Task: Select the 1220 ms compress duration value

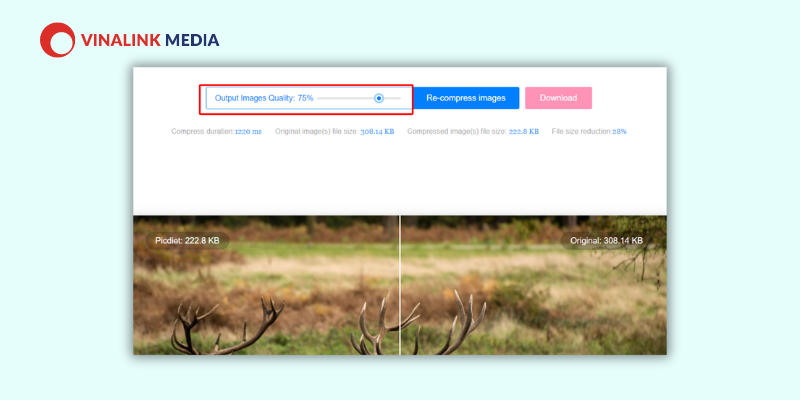Action: click(248, 132)
